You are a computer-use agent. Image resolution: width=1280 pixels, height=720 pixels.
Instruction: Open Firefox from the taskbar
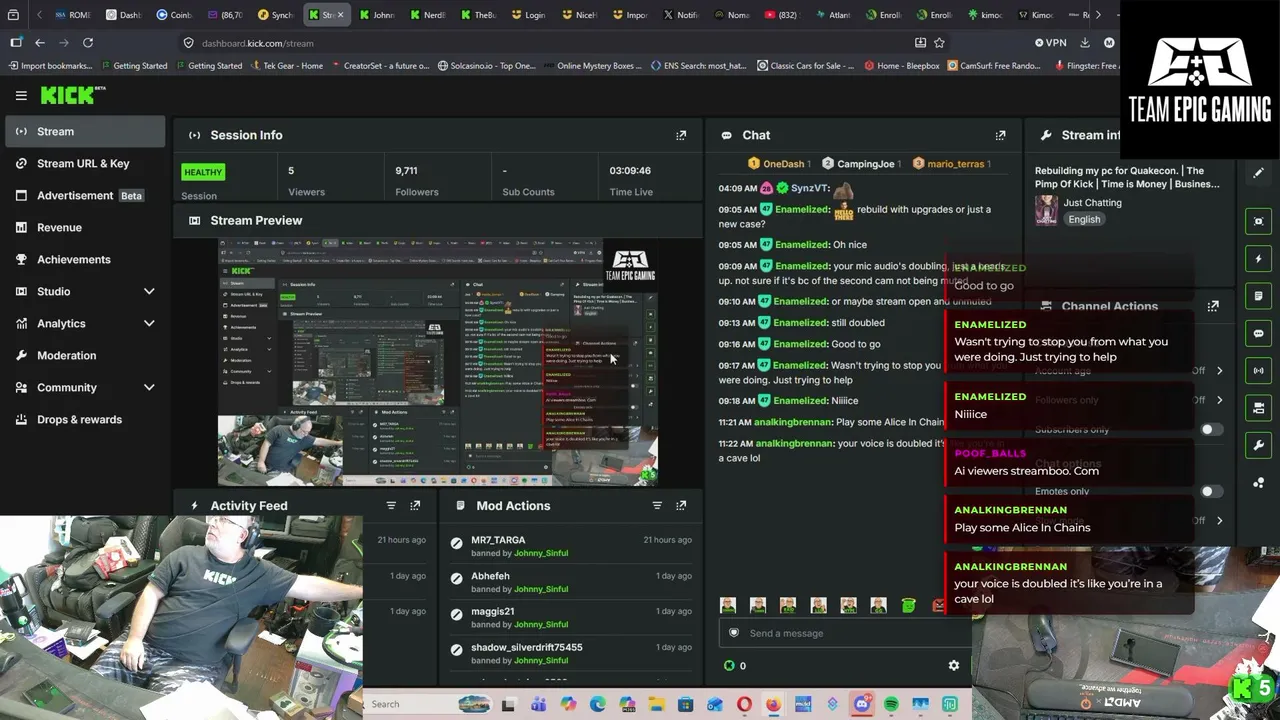point(773,704)
